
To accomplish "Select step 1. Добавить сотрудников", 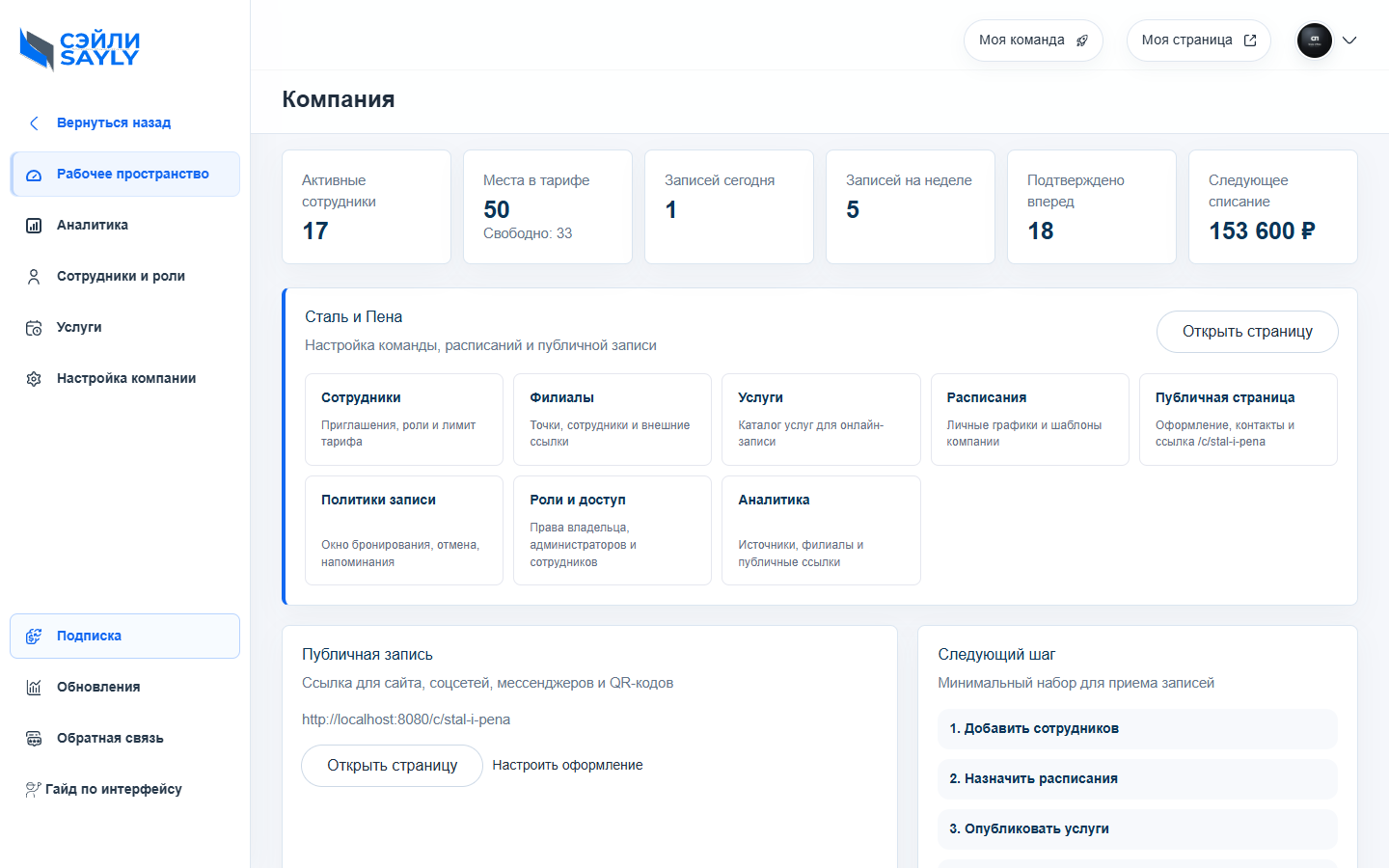I will (1137, 729).
